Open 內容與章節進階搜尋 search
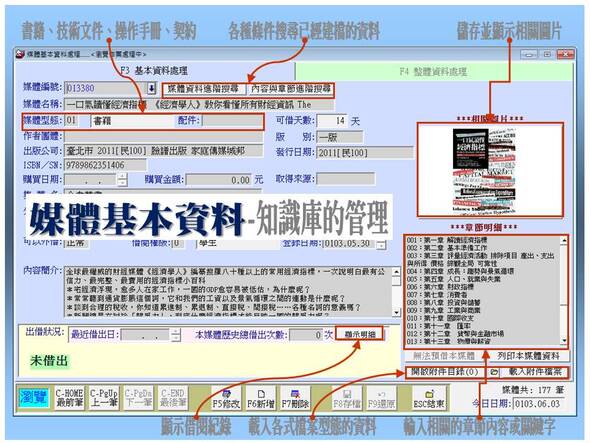Image resolution: width=590 pixels, height=443 pixels. [291, 89]
